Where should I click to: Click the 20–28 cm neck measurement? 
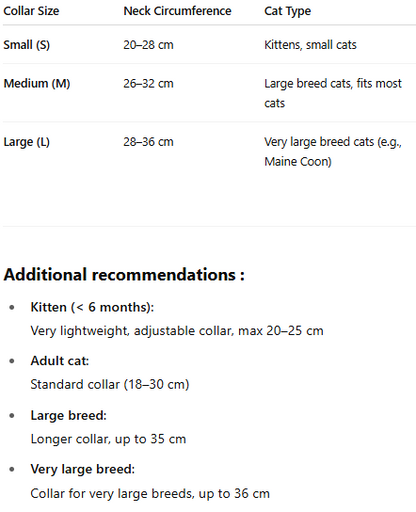pos(148,45)
